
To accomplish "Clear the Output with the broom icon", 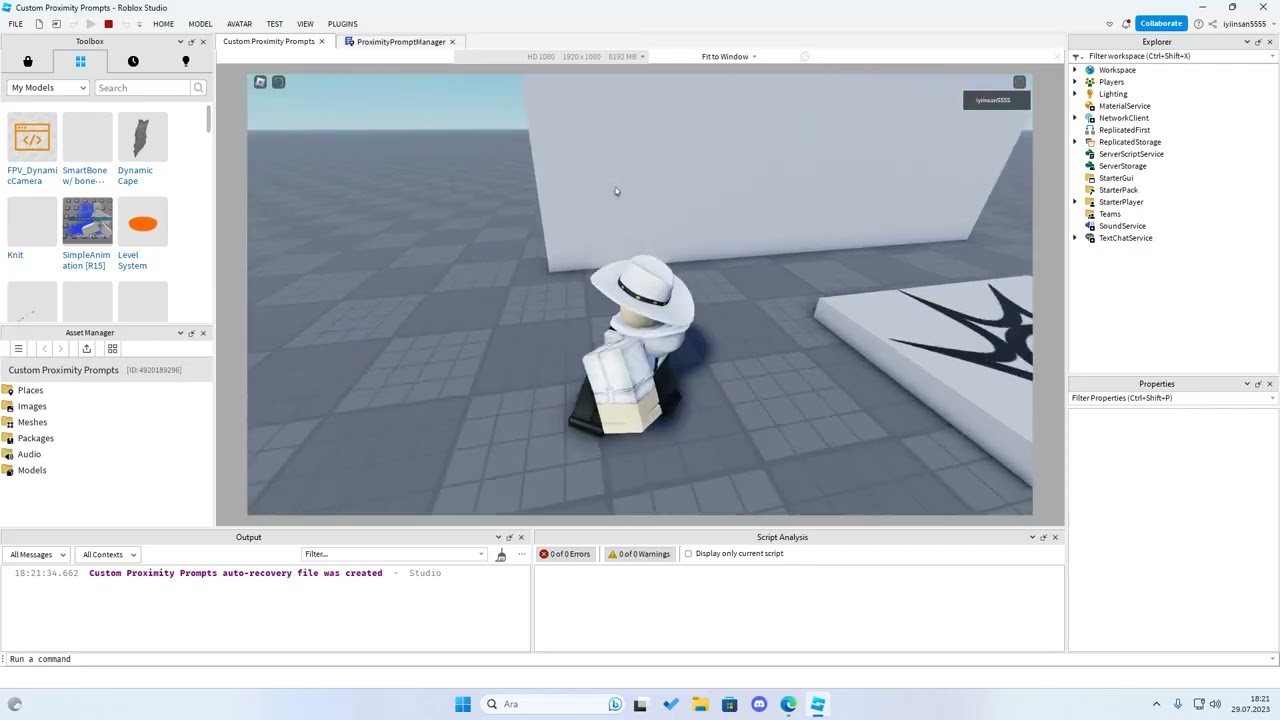I will (x=501, y=555).
